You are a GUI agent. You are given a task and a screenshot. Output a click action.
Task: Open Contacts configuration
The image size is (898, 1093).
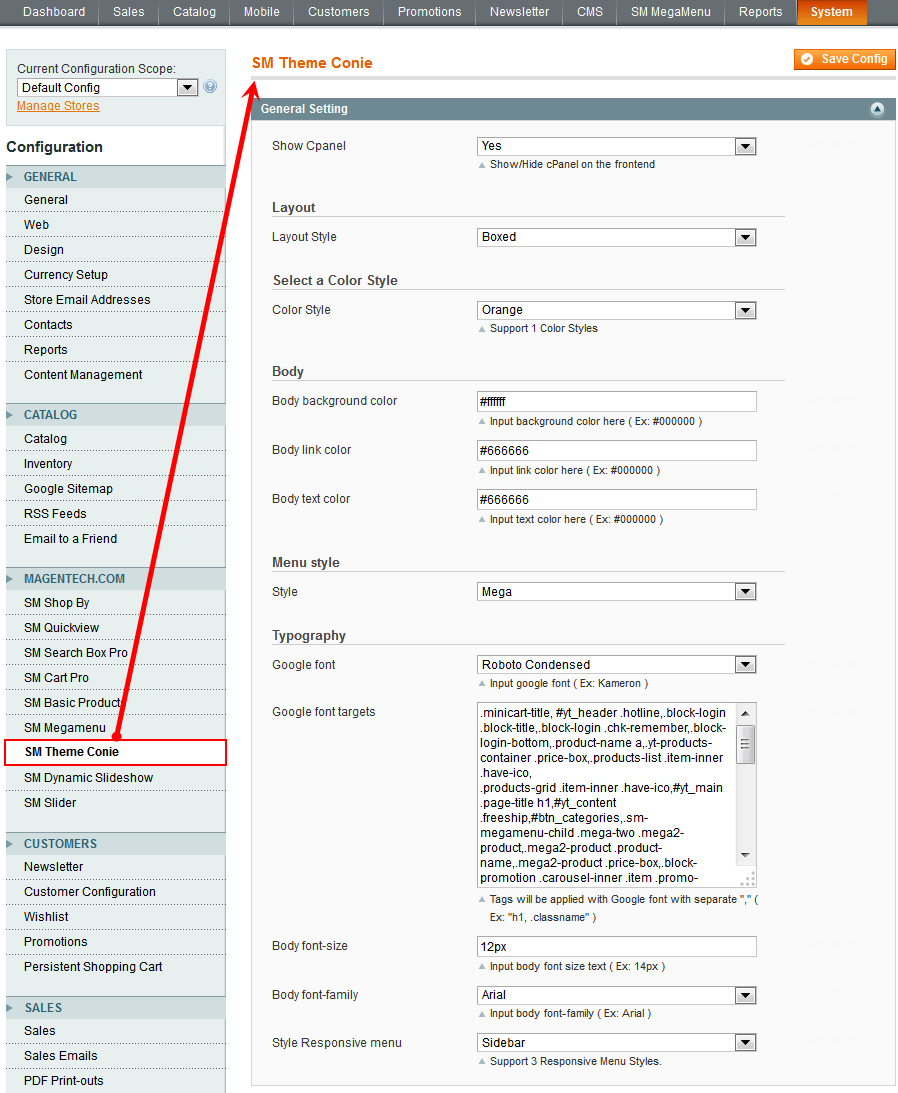coord(115,326)
